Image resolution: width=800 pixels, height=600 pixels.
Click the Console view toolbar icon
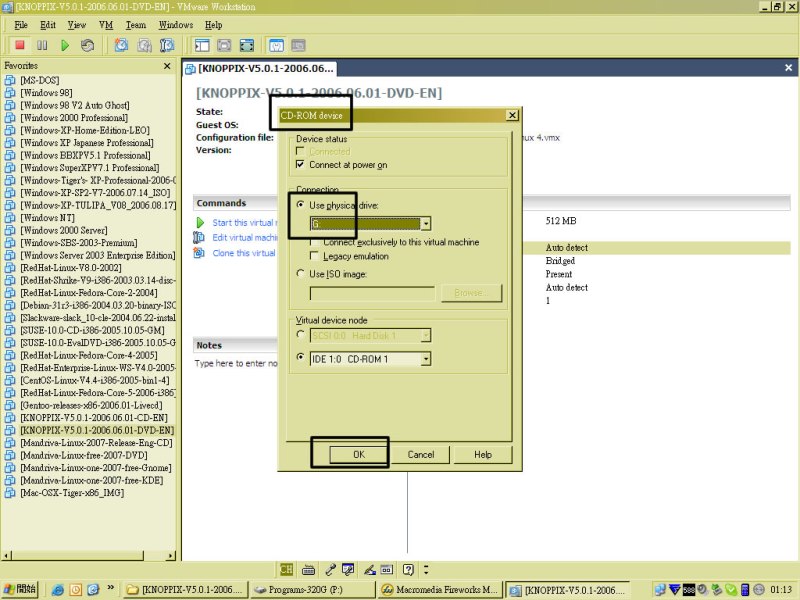298,45
